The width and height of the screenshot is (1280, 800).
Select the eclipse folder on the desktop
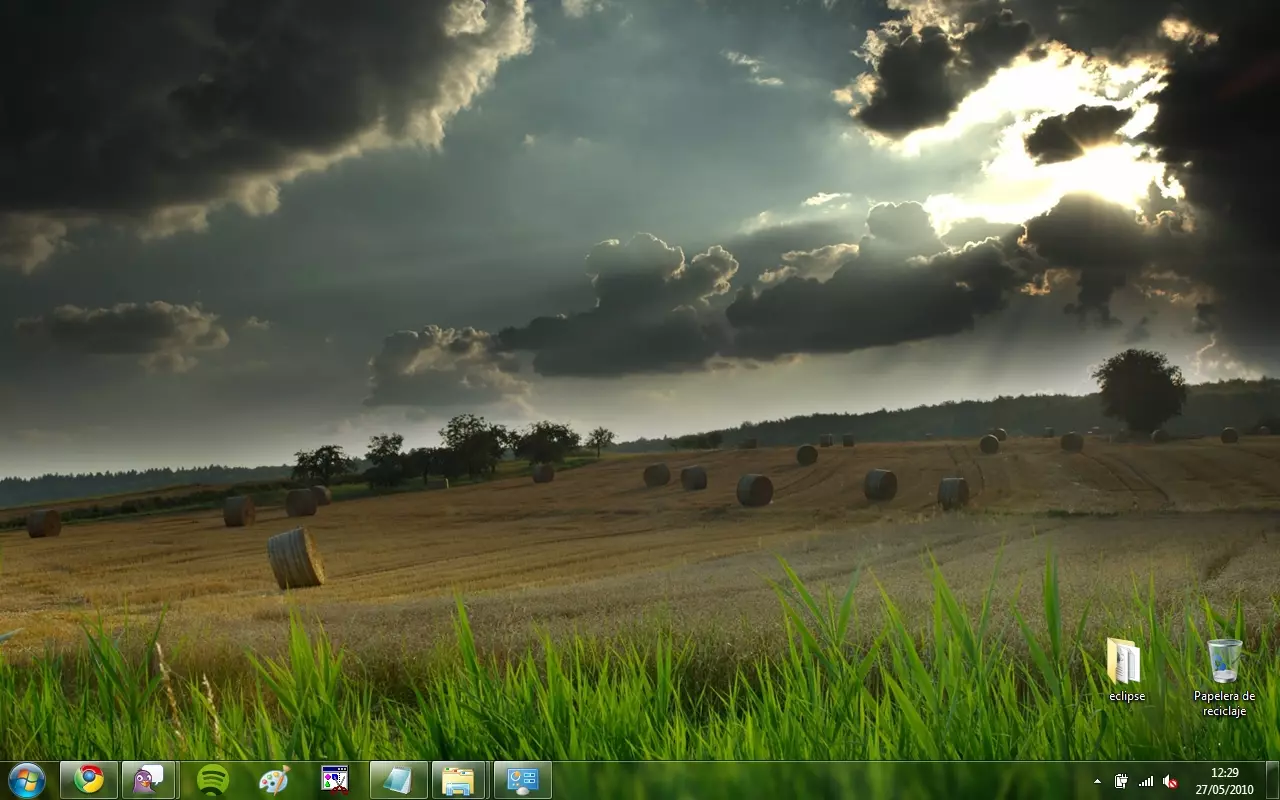click(1126, 670)
